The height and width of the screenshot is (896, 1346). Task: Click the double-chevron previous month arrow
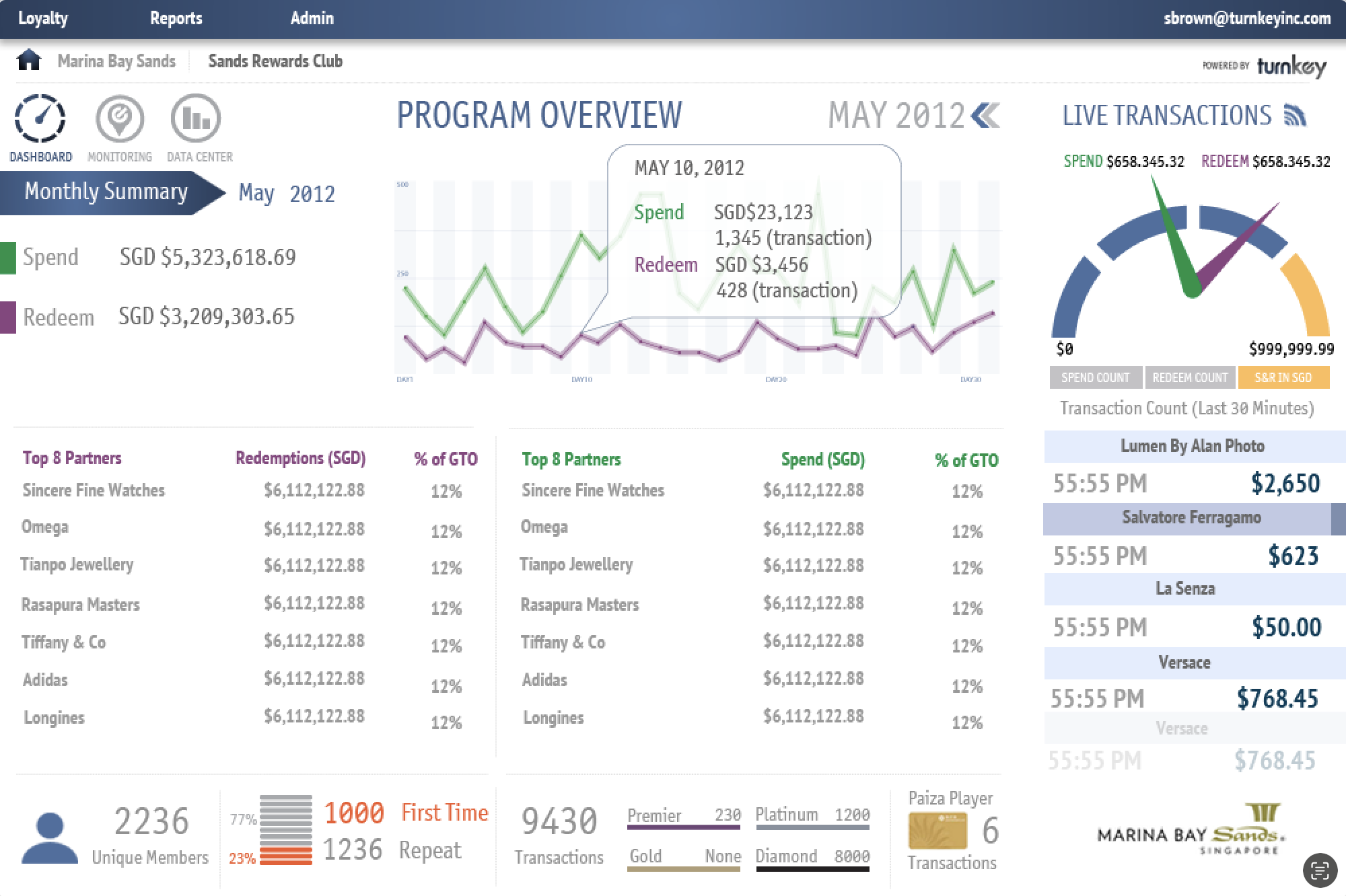coord(986,116)
